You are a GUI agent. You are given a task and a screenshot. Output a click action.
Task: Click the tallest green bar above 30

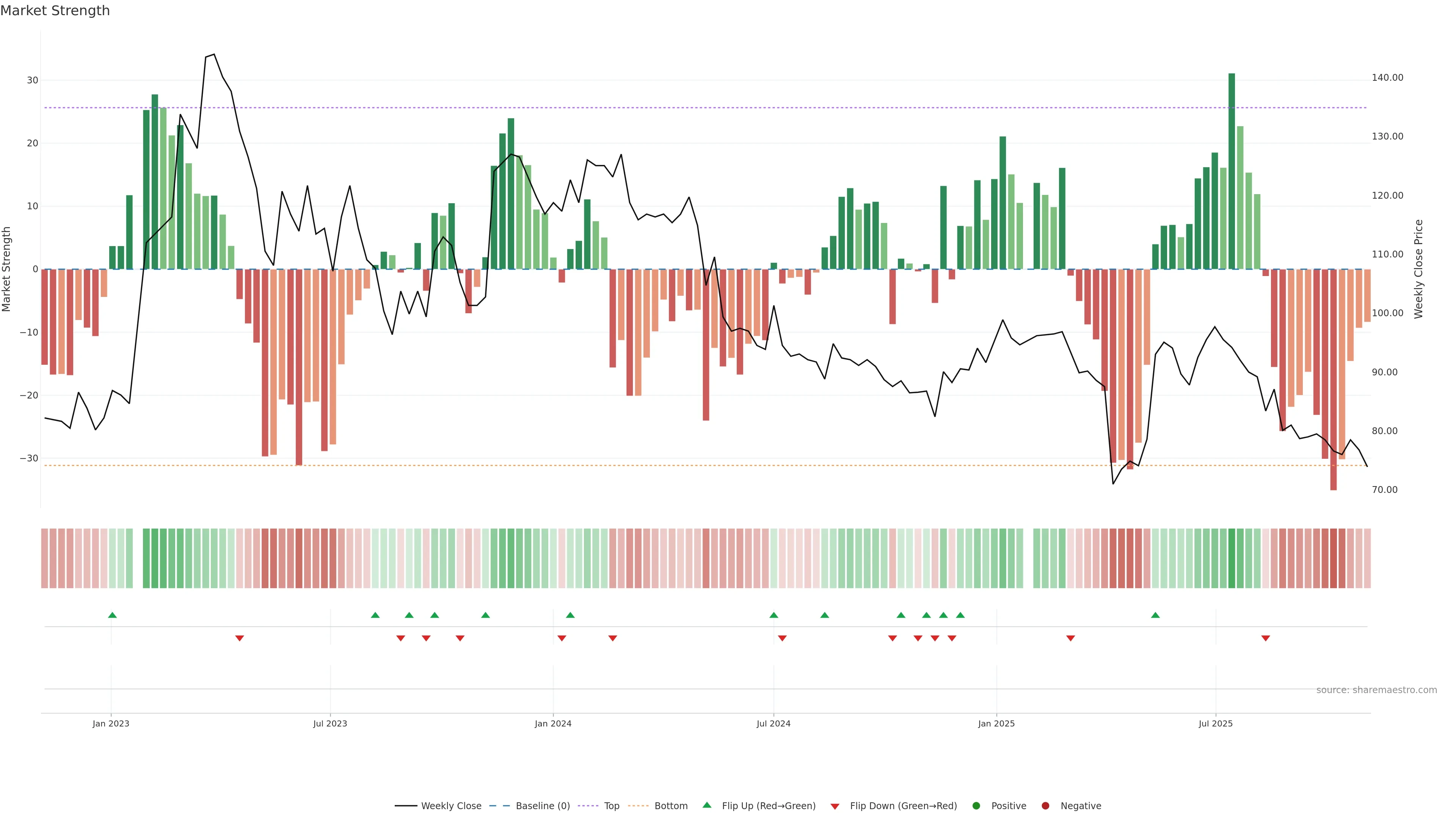(x=1232, y=169)
